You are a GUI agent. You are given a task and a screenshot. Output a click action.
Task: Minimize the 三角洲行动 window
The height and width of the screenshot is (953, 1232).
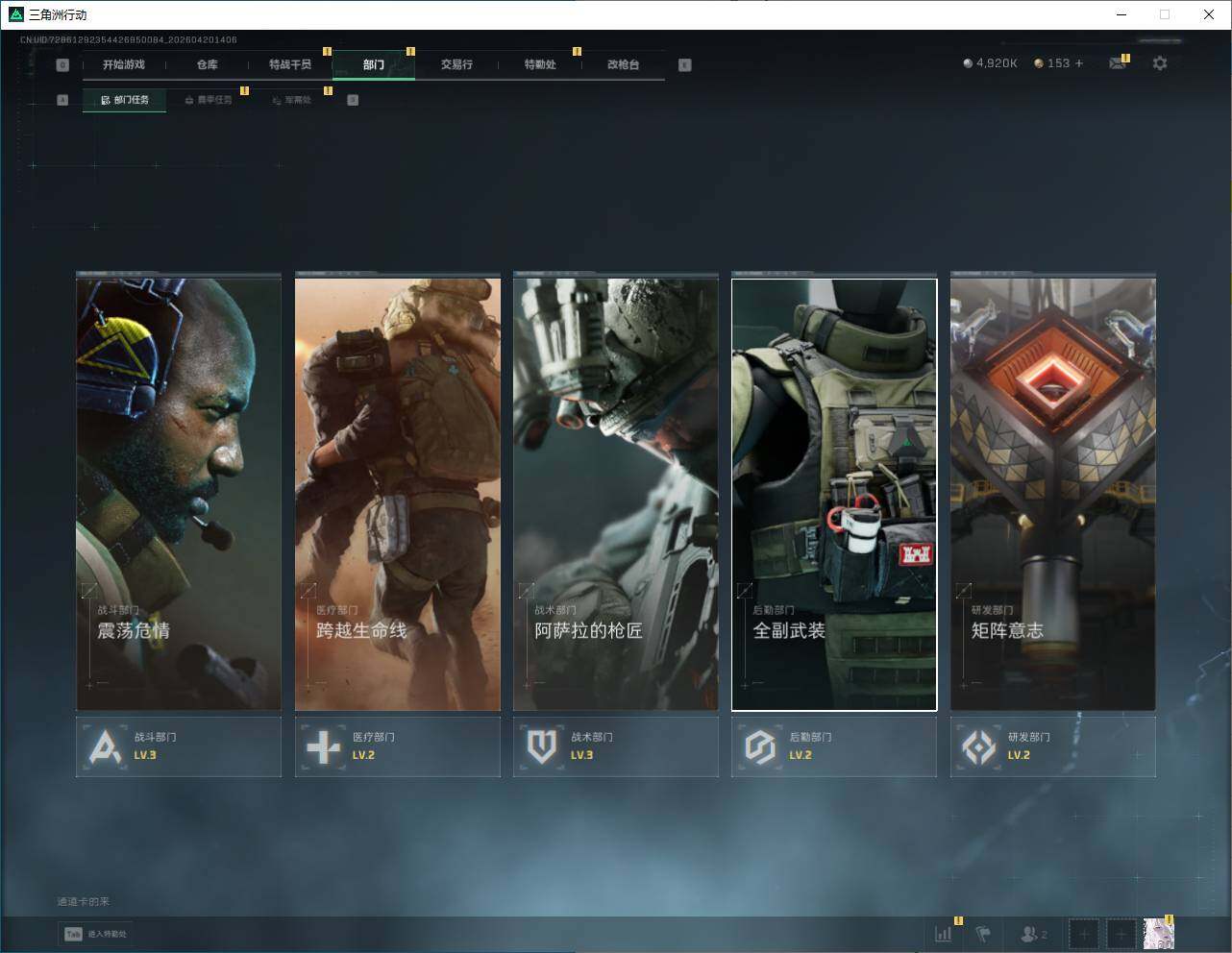1122,14
